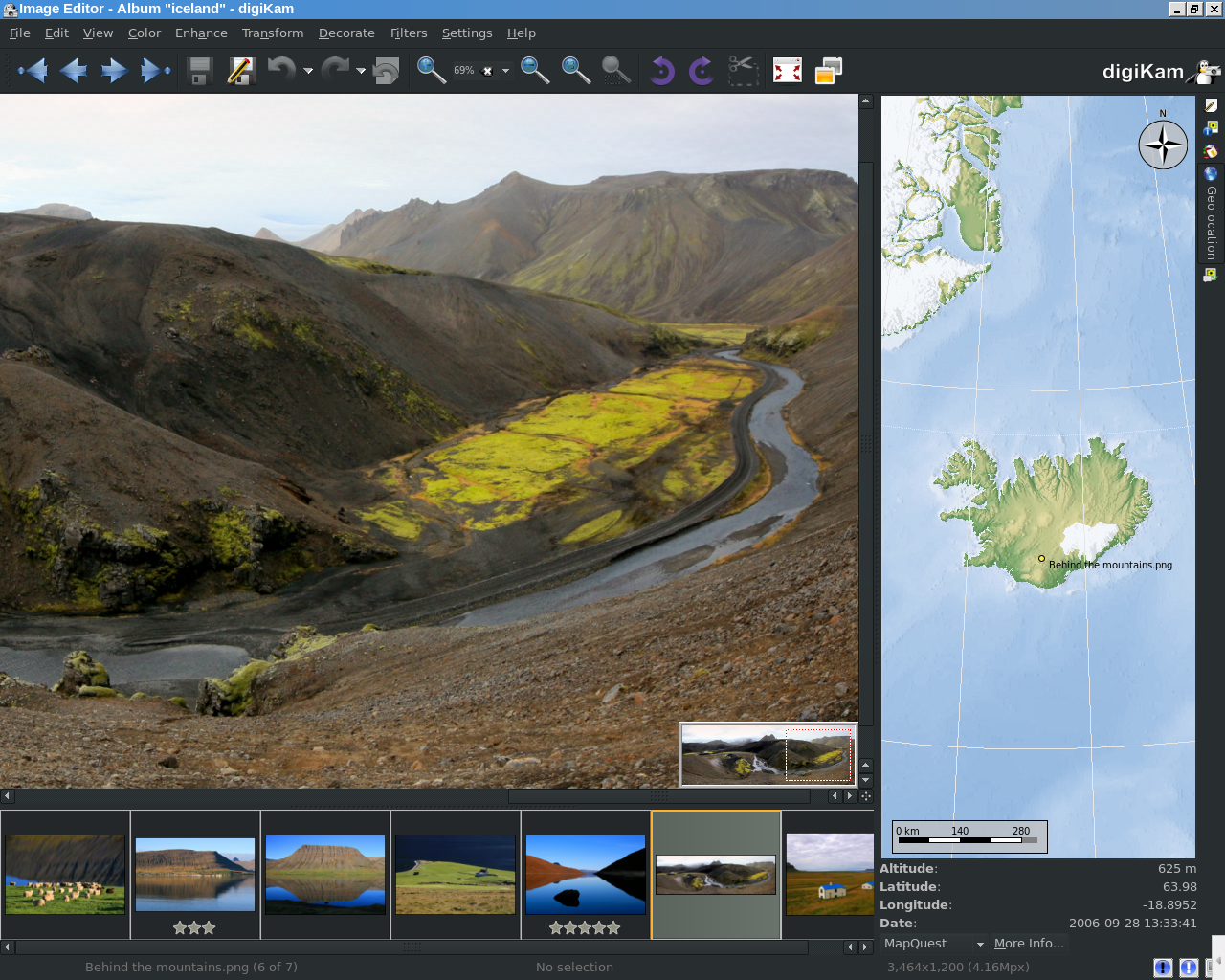
Task: Open the Redo history dropdown arrow
Action: [361, 71]
